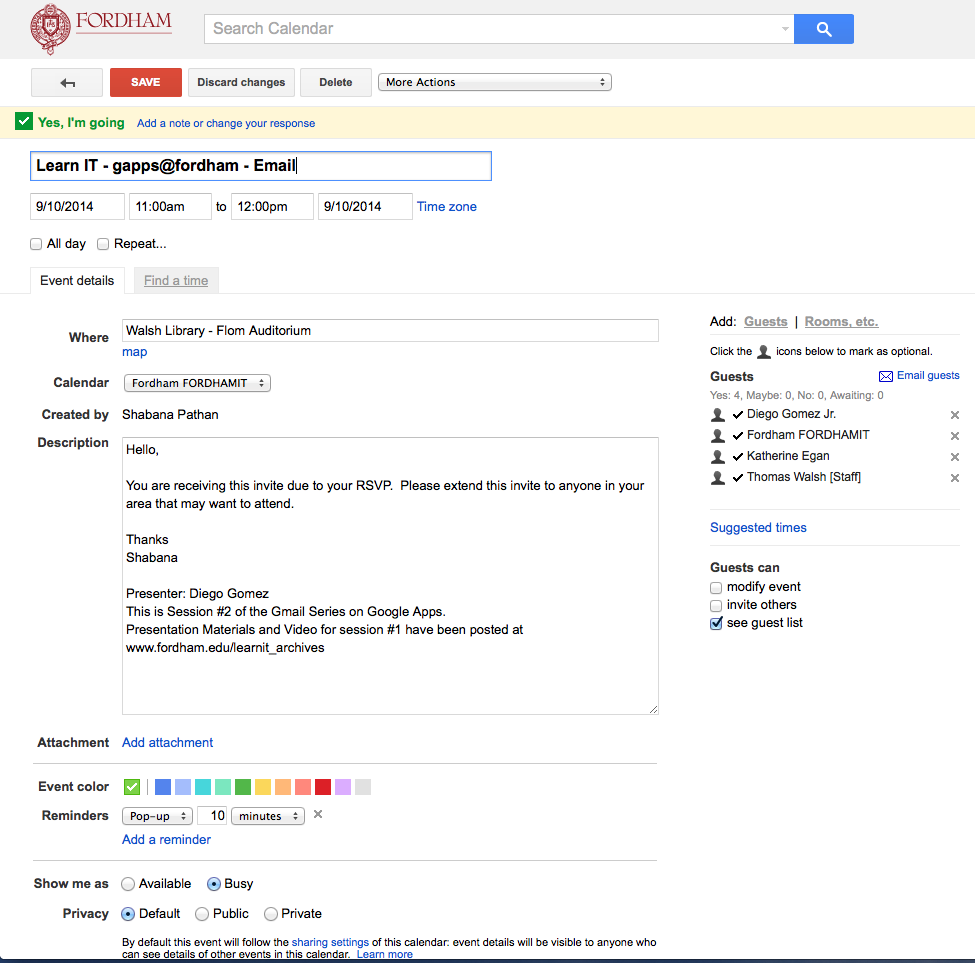Select the checked default event color

132,787
